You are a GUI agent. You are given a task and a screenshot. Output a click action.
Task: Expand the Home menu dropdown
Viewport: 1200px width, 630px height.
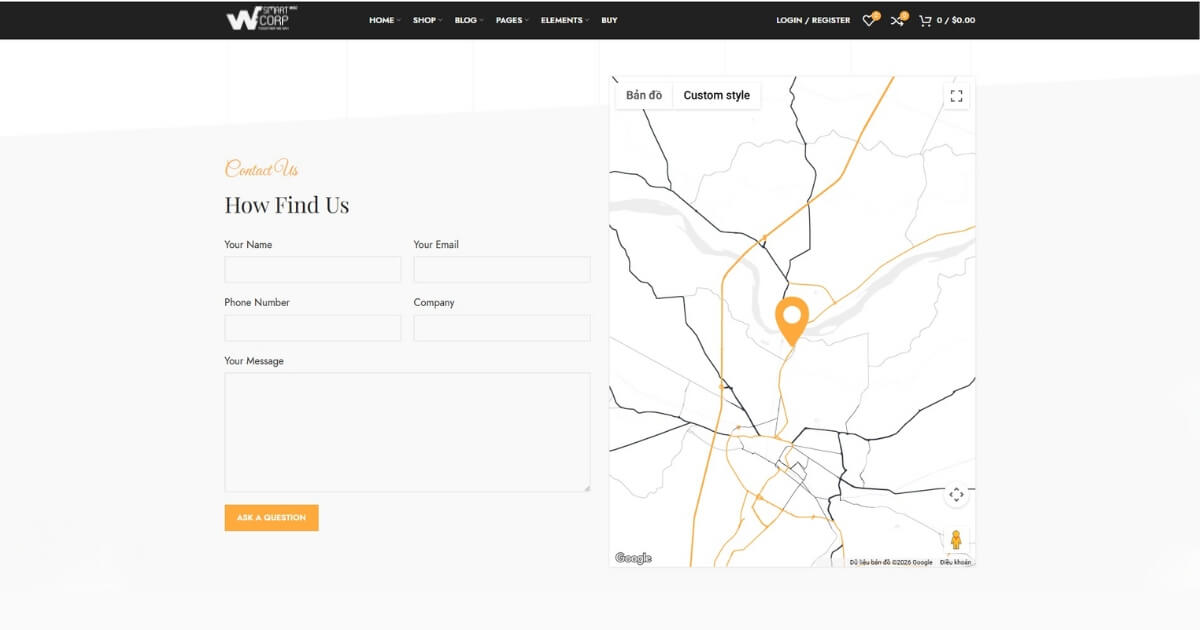[x=384, y=20]
